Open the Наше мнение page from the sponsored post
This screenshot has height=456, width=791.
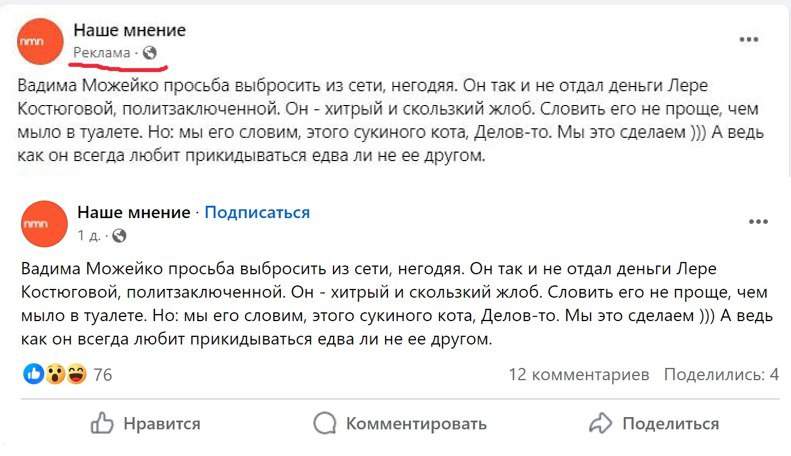pos(129,30)
